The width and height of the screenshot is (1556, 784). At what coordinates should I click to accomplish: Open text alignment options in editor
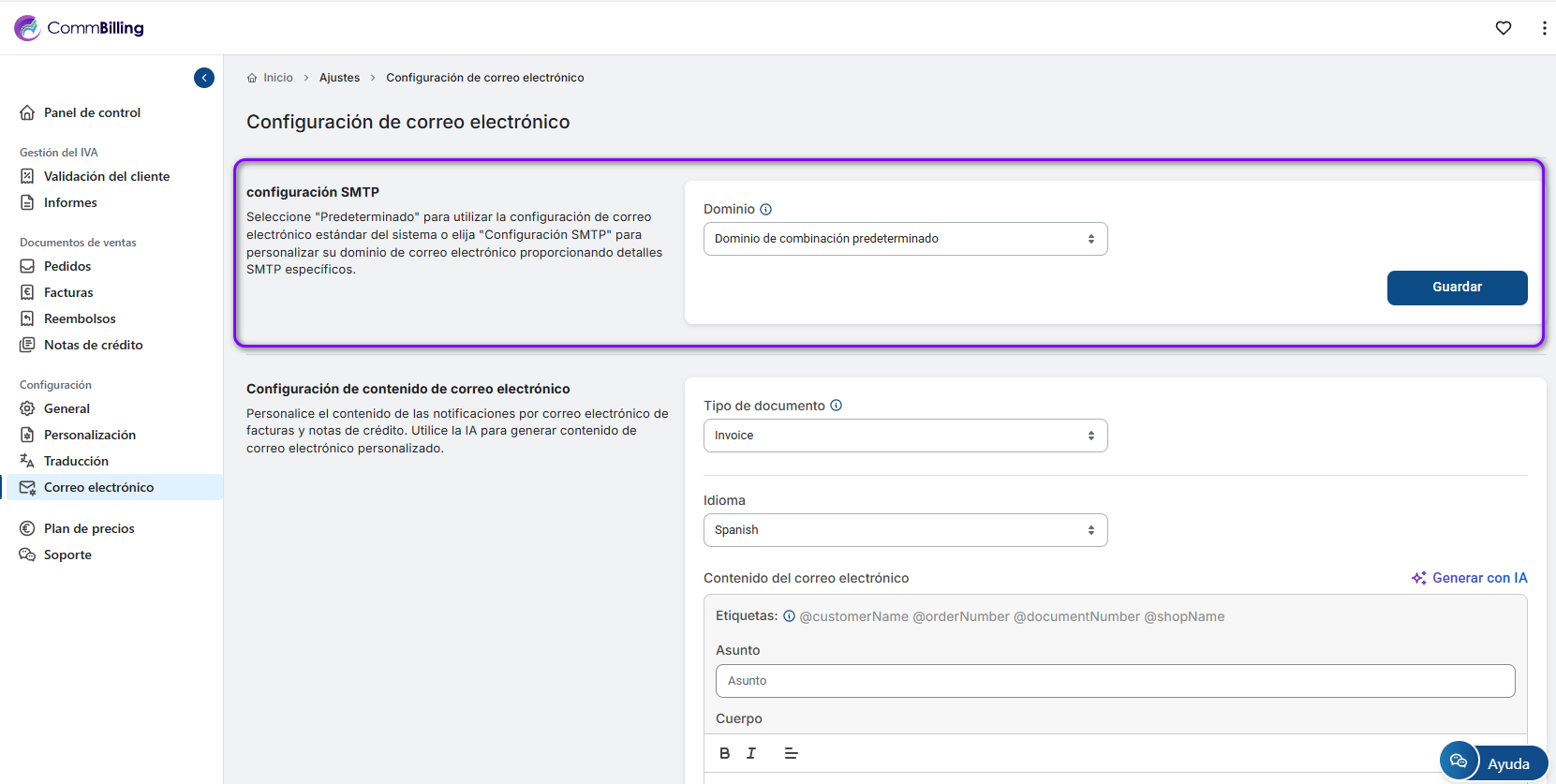(x=791, y=753)
